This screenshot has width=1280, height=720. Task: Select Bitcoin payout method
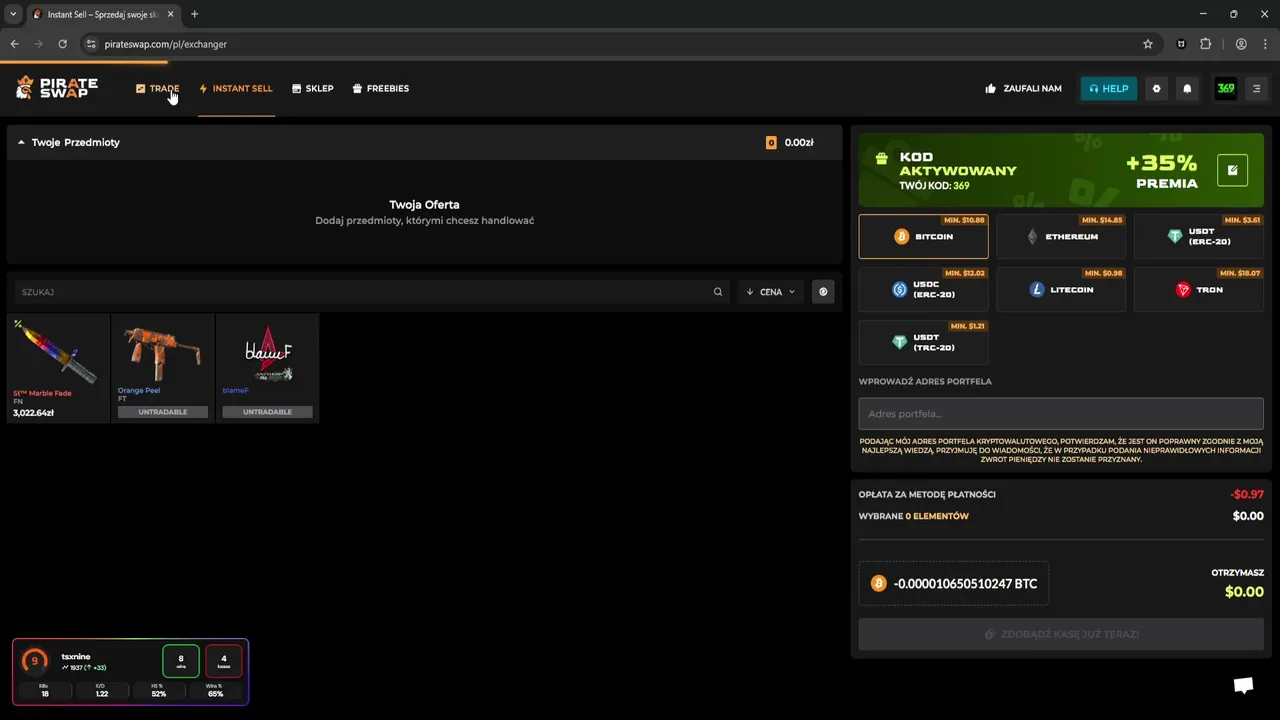923,237
